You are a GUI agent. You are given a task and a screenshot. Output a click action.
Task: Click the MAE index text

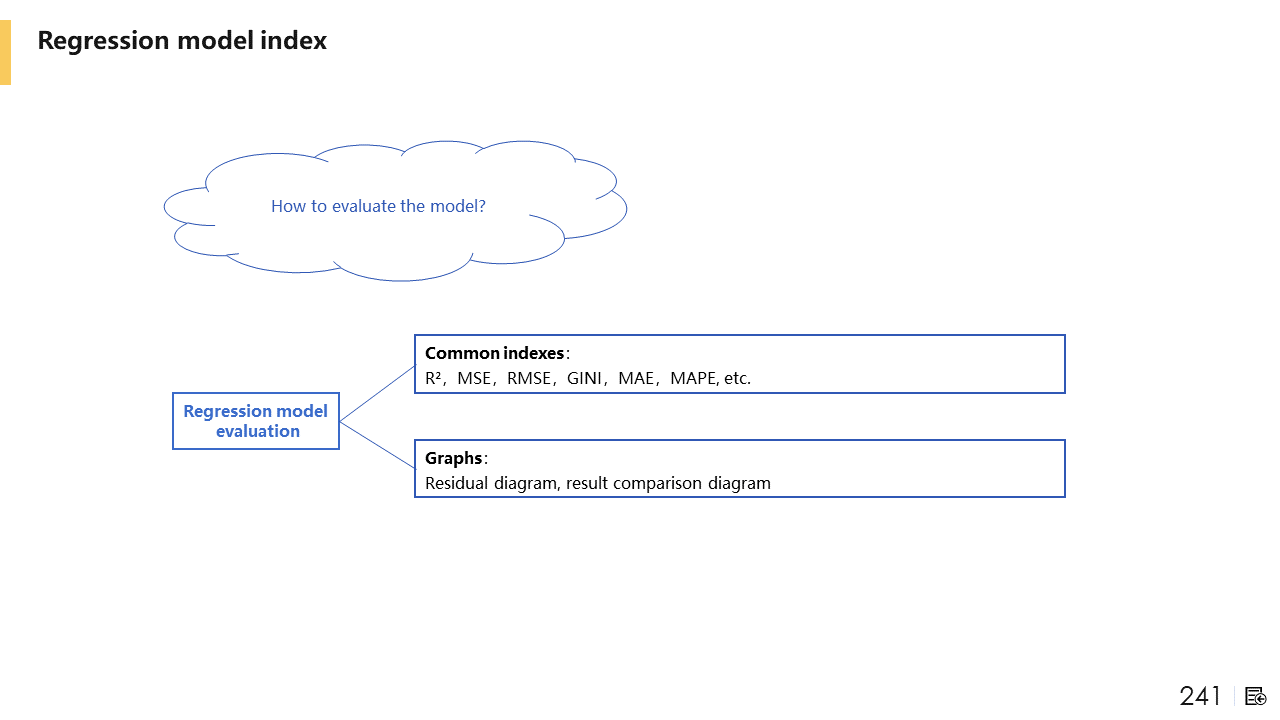(636, 378)
